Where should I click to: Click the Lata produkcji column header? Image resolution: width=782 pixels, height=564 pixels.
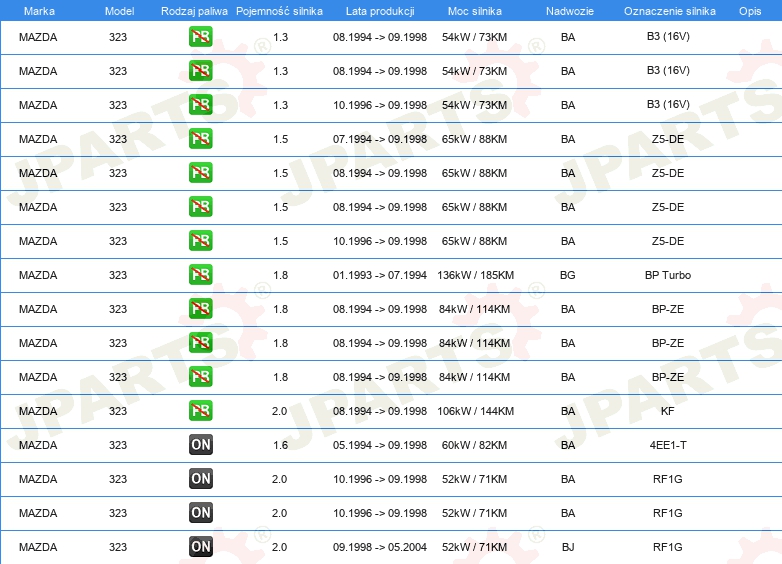(380, 11)
